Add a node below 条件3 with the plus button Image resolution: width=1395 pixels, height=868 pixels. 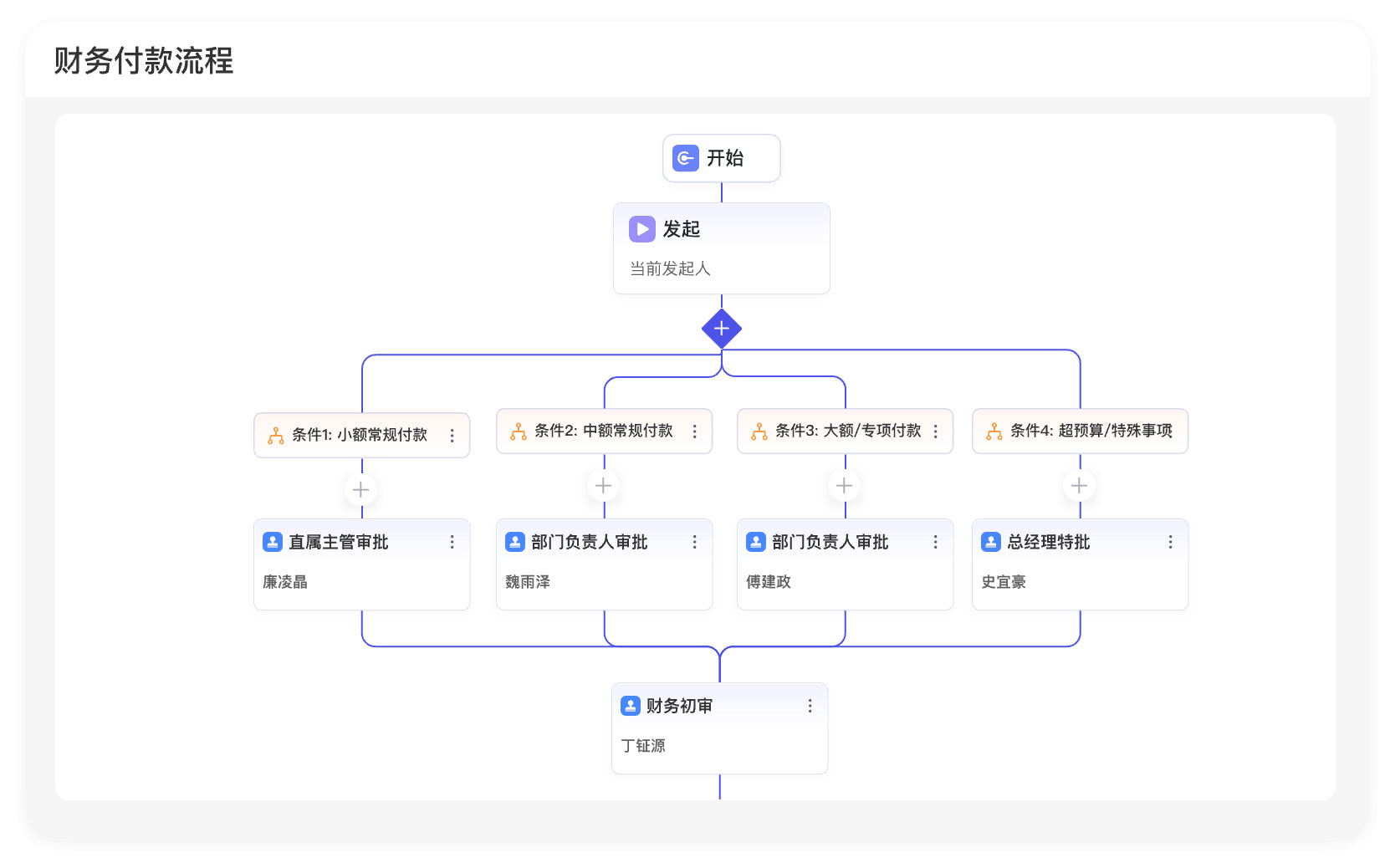point(845,486)
